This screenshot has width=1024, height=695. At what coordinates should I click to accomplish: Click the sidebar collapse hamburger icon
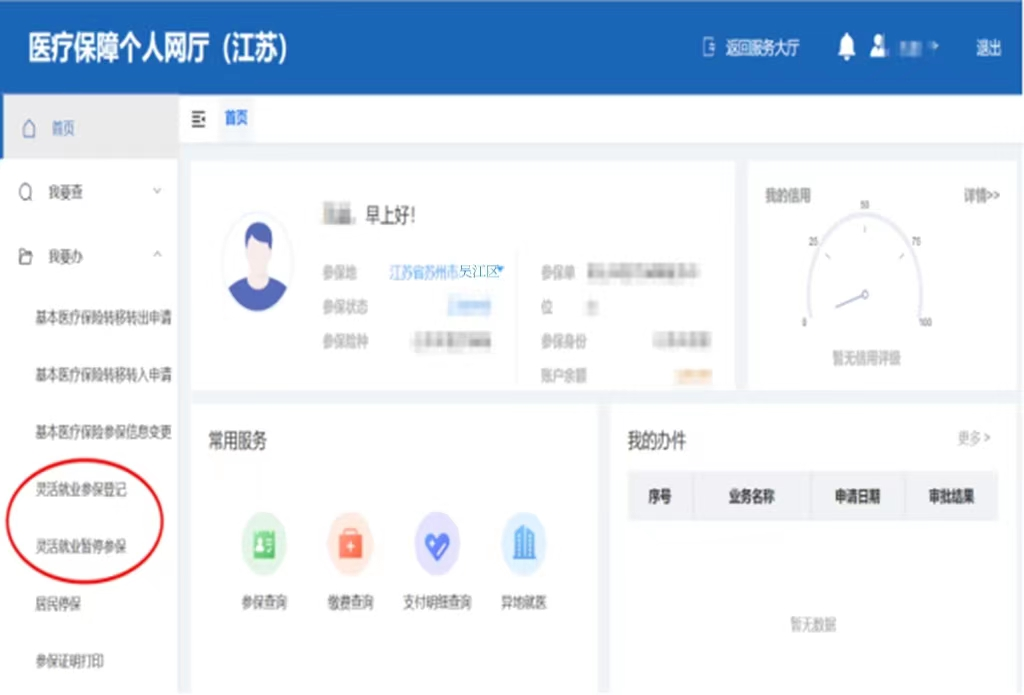[x=198, y=119]
